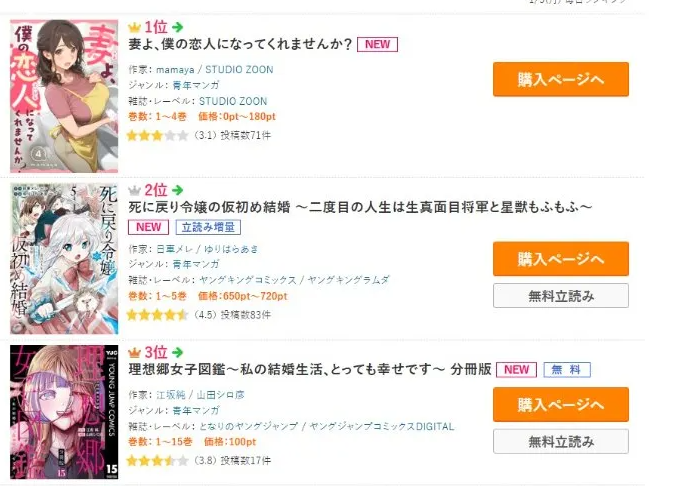Open 購入ページへ for the first-ranked manga
Viewport: 688px width, 486px height.
pyautogui.click(x=561, y=79)
